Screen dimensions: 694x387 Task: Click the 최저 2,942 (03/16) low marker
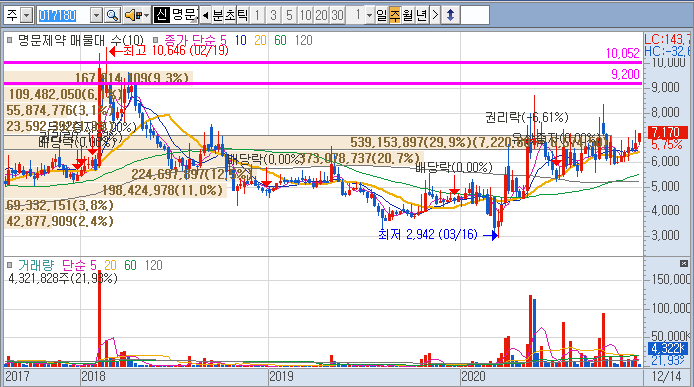click(x=438, y=235)
